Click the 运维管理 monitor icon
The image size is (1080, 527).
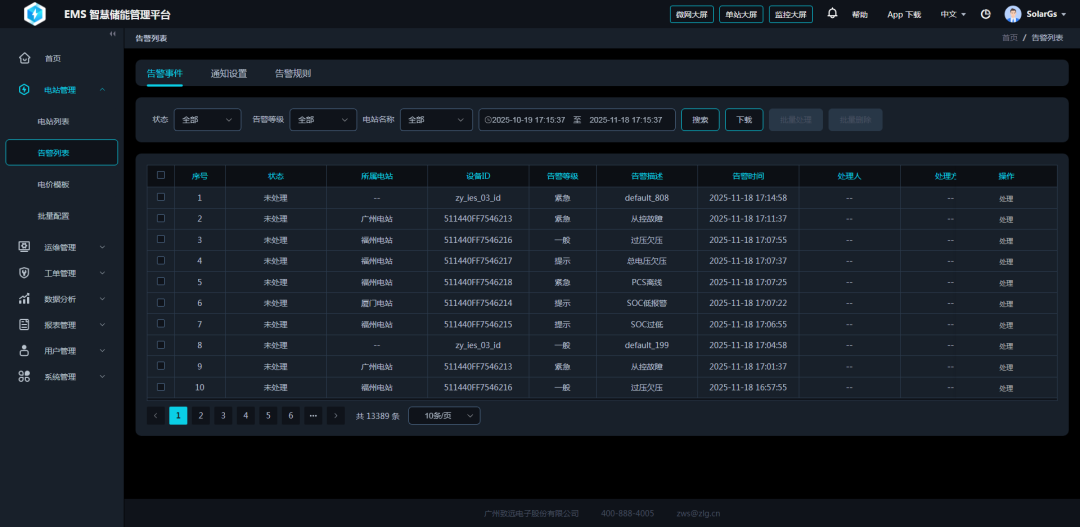coord(25,247)
